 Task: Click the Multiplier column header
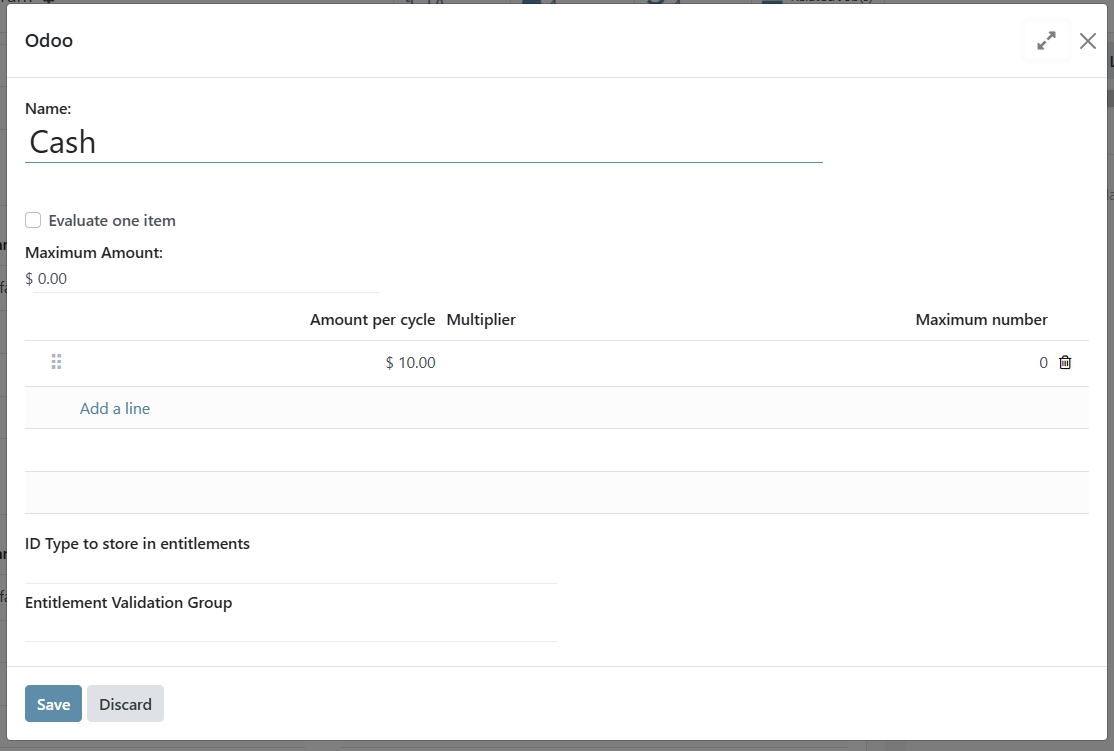coord(481,319)
